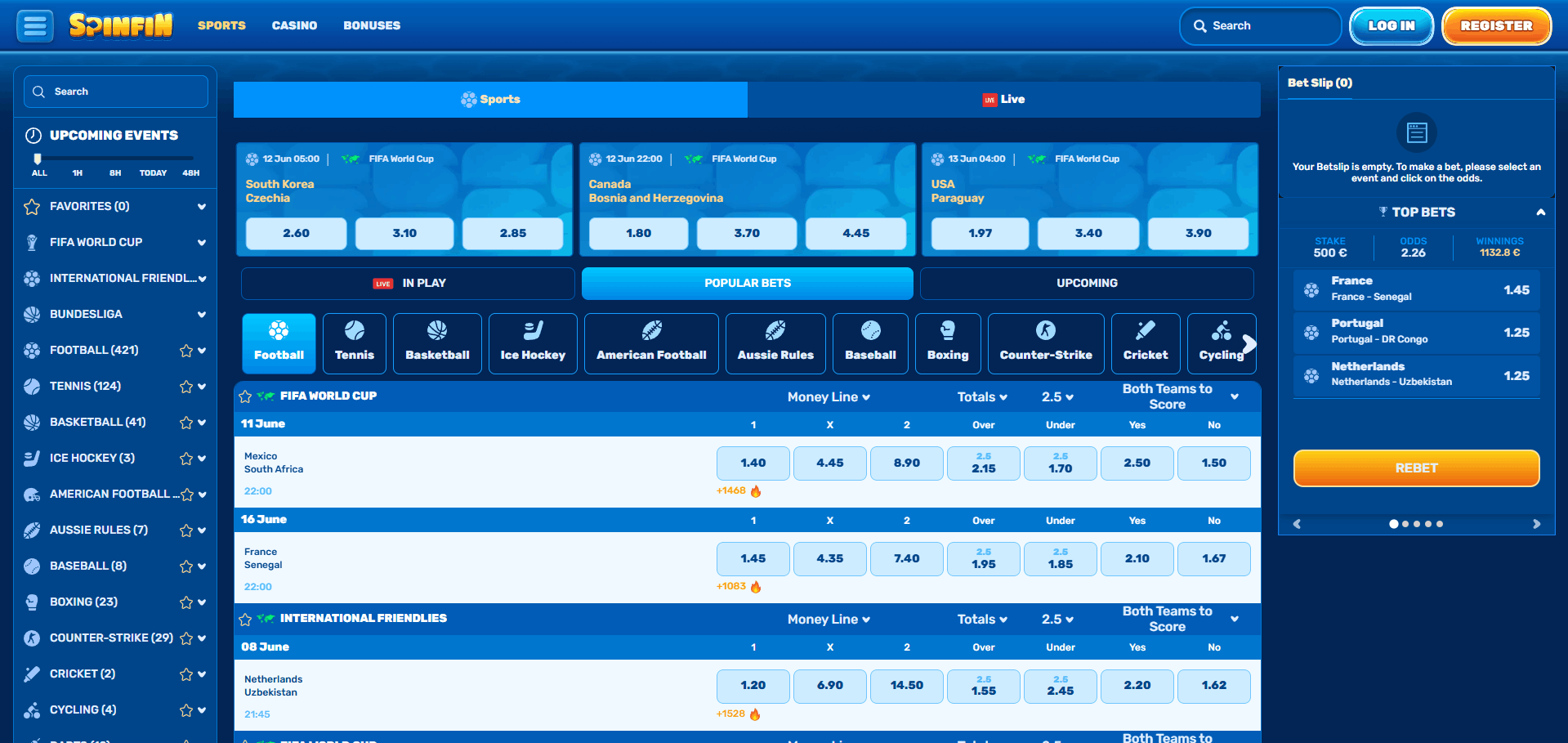Click the REGISTER button
Screen dimensions: 1568x743
click(x=1496, y=26)
